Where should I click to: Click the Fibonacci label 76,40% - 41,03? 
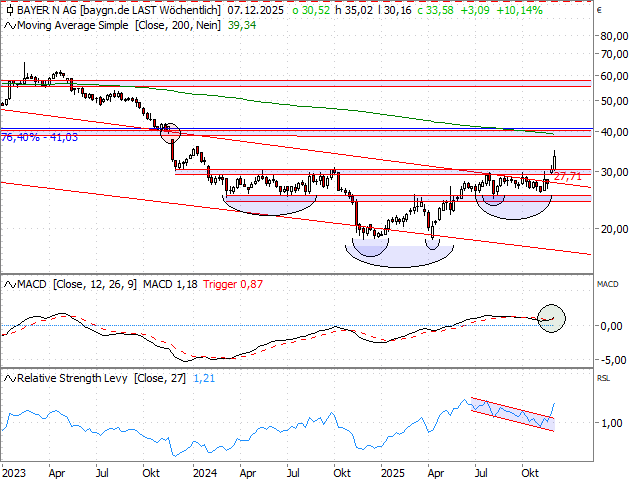pos(39,137)
